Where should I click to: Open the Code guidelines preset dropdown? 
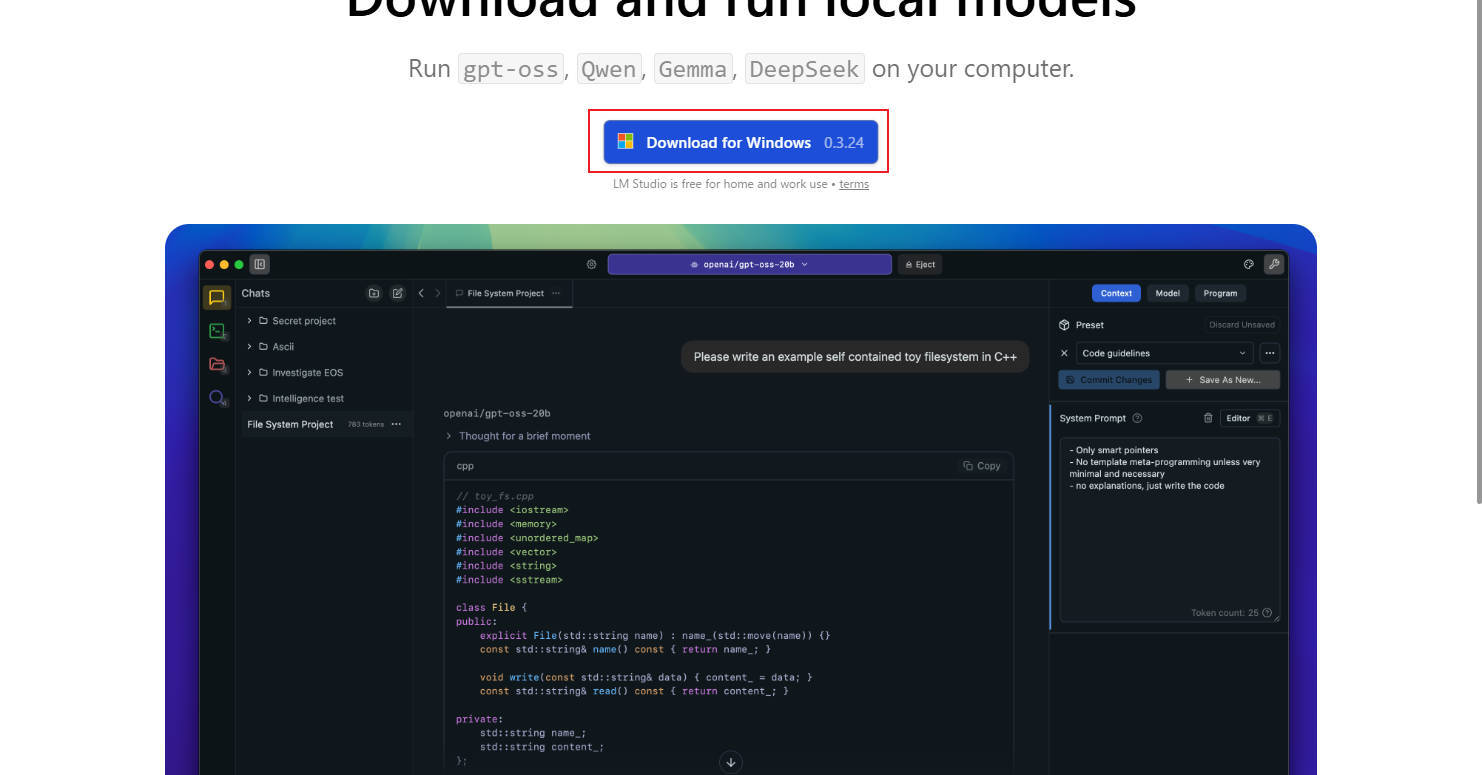point(1165,353)
